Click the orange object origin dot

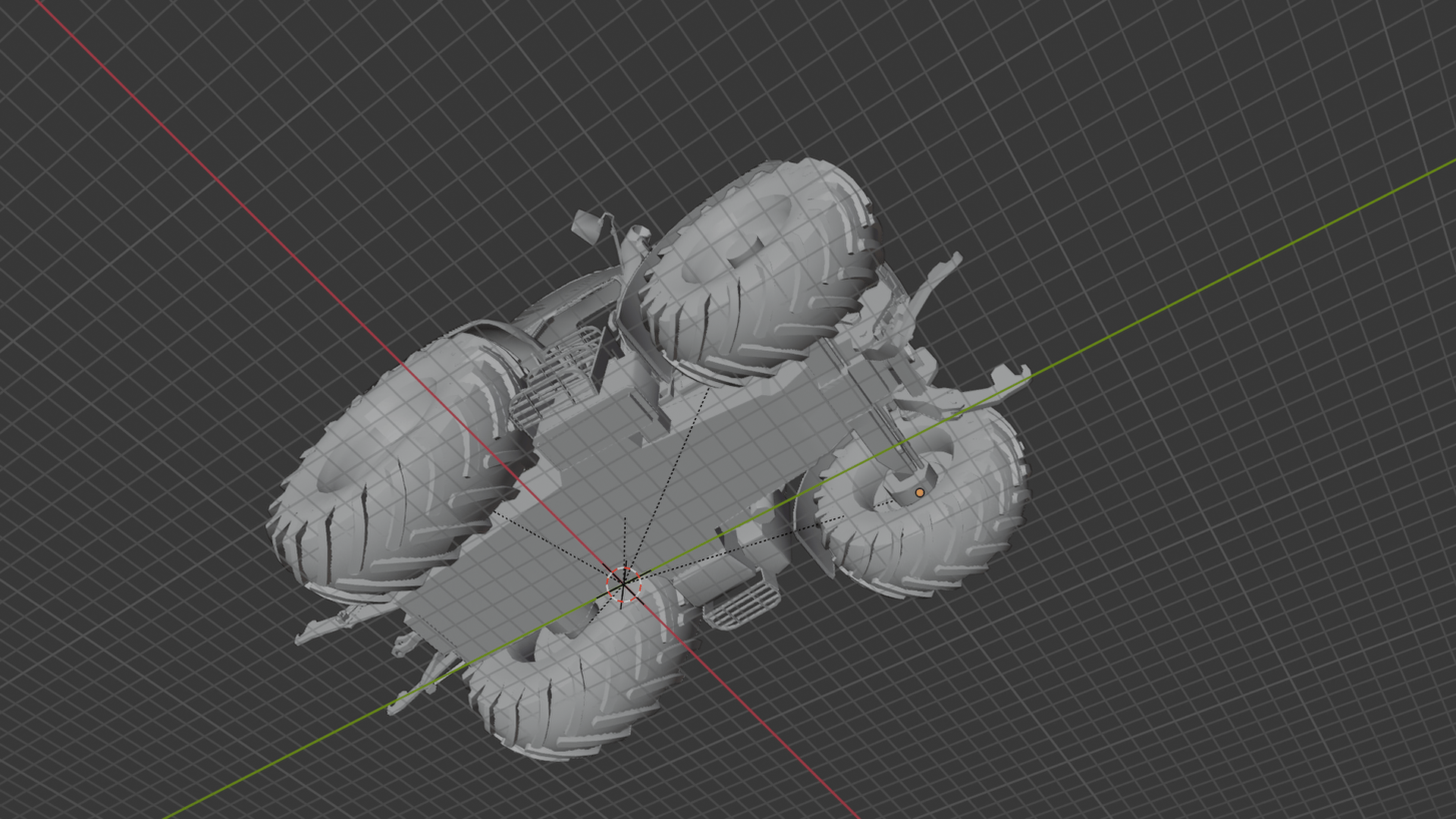click(920, 492)
